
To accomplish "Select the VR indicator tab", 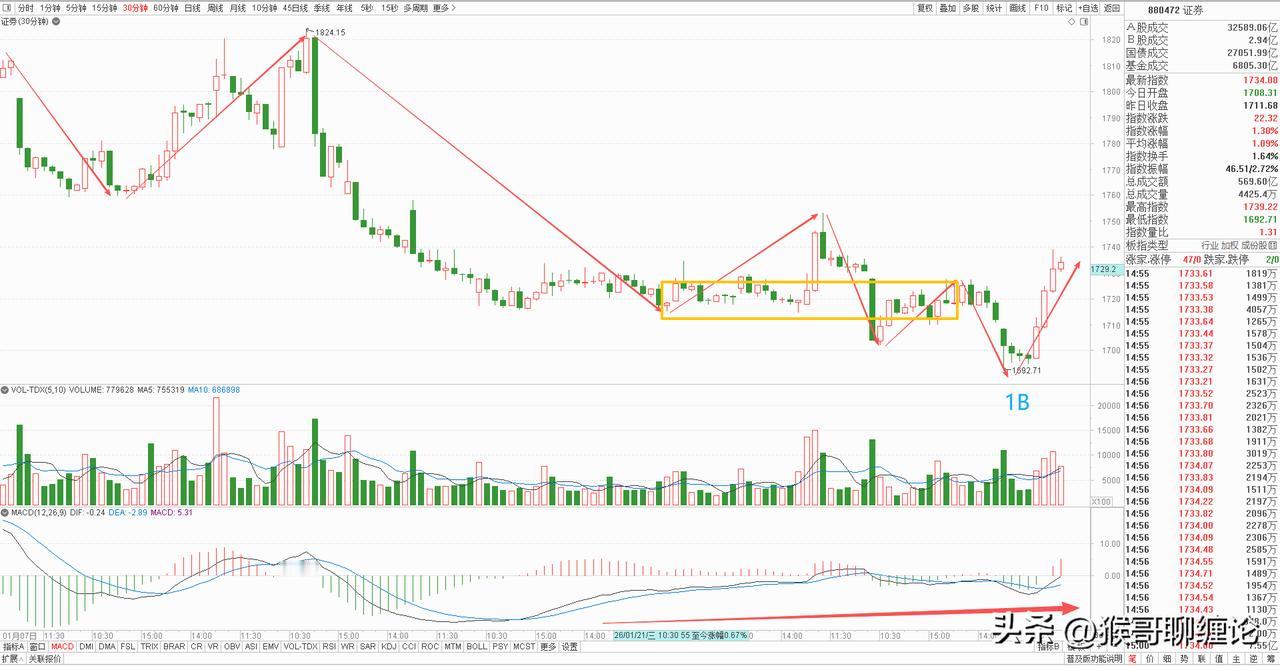I will tap(213, 646).
